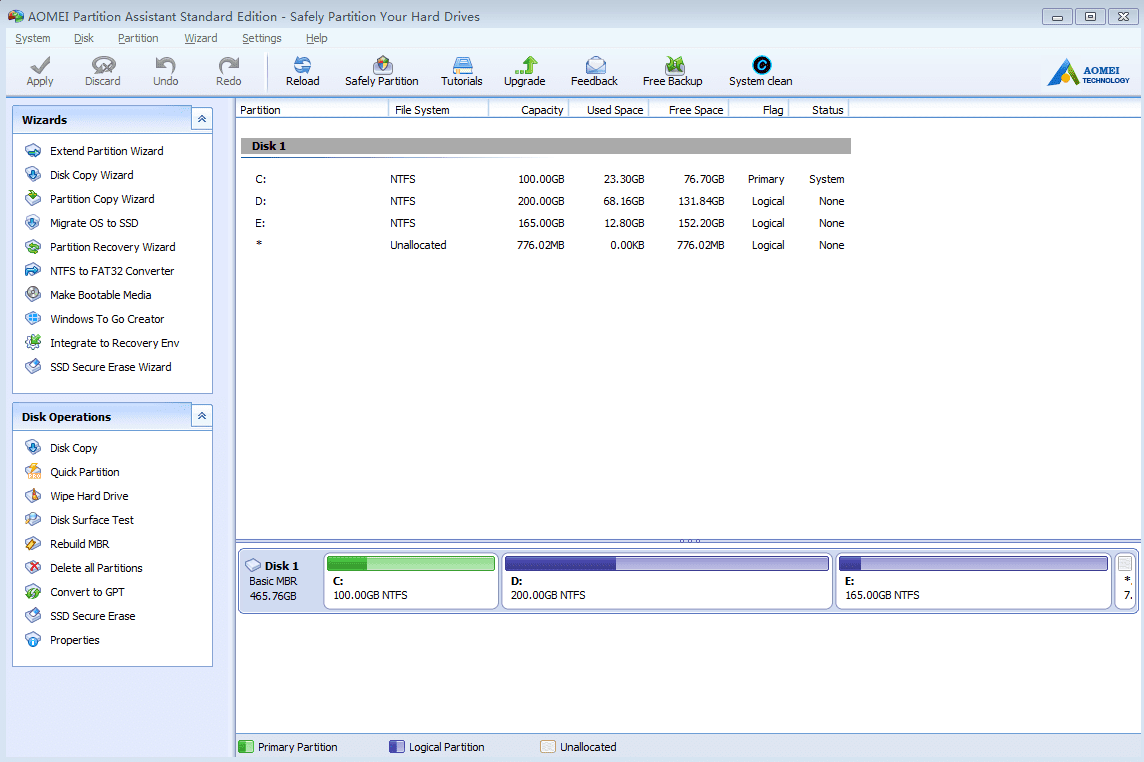Select the D: partition usage bar
Image resolution: width=1144 pixels, height=762 pixels.
667,564
